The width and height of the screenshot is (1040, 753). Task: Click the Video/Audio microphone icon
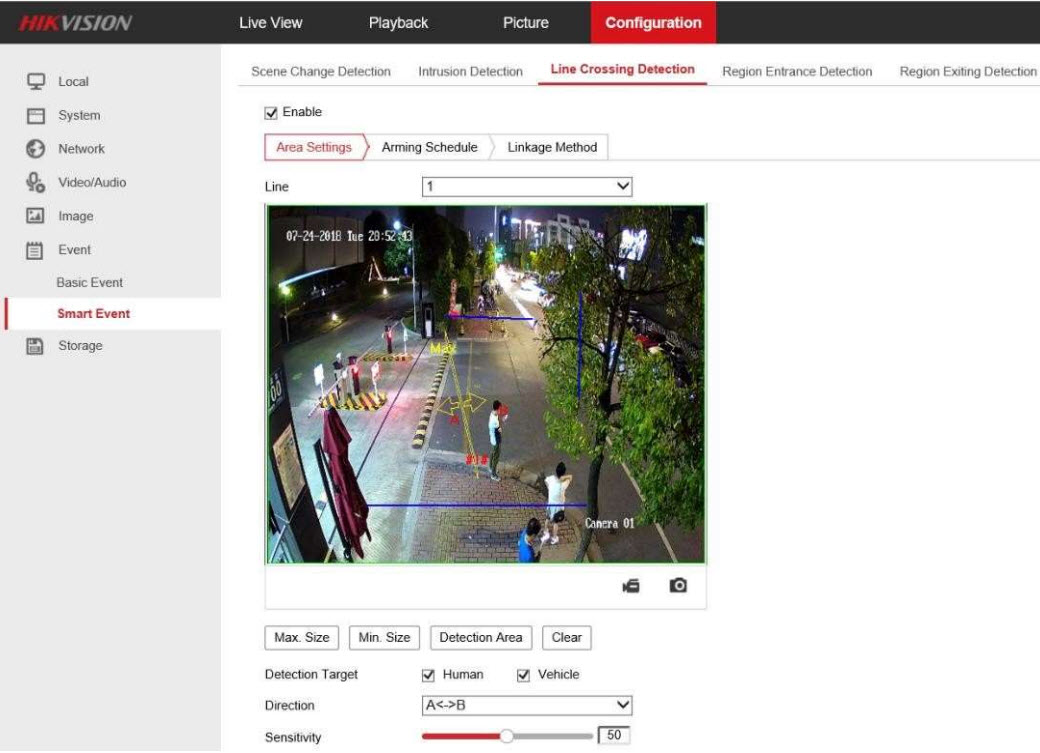click(x=35, y=182)
